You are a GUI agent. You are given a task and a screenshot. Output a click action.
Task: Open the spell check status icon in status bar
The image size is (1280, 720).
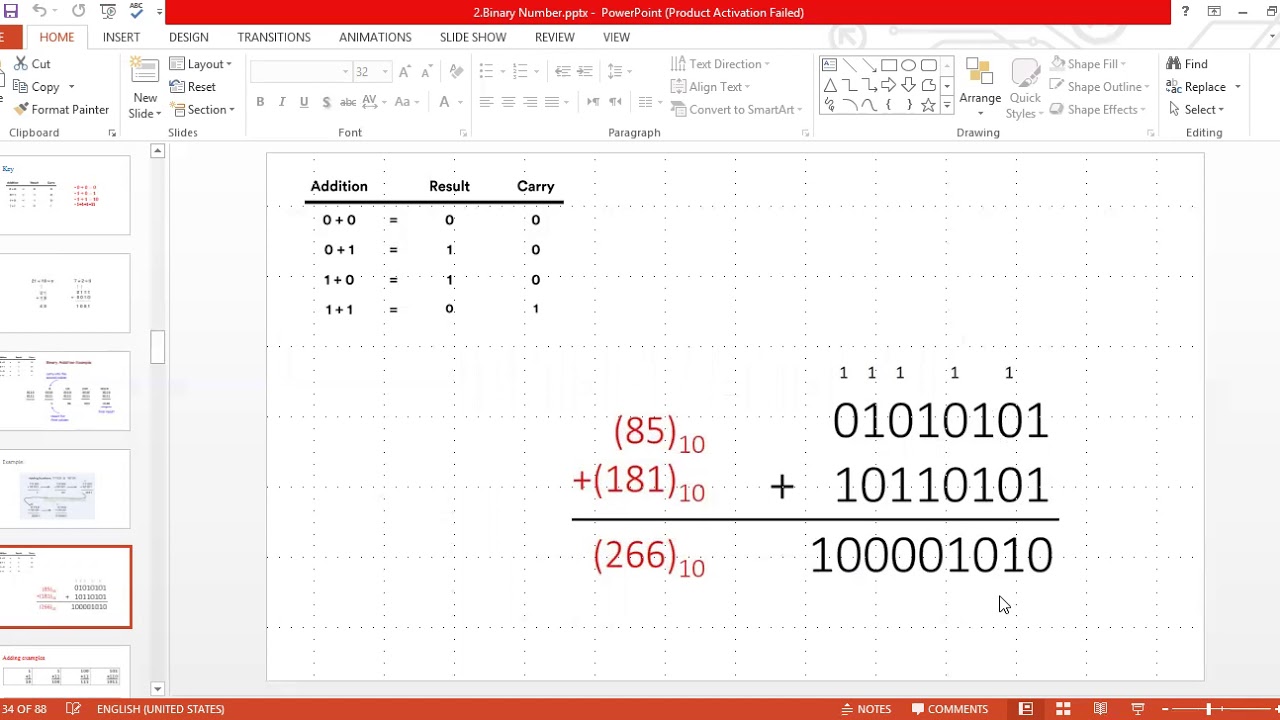click(x=73, y=709)
